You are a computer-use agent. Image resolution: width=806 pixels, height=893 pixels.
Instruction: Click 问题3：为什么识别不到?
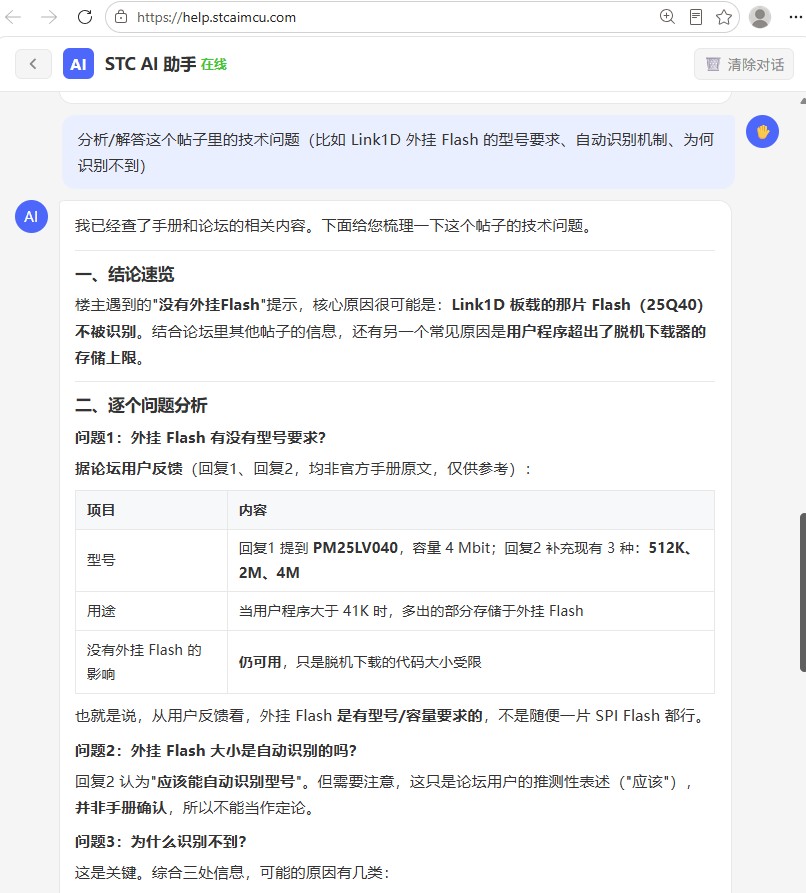[x=161, y=842]
